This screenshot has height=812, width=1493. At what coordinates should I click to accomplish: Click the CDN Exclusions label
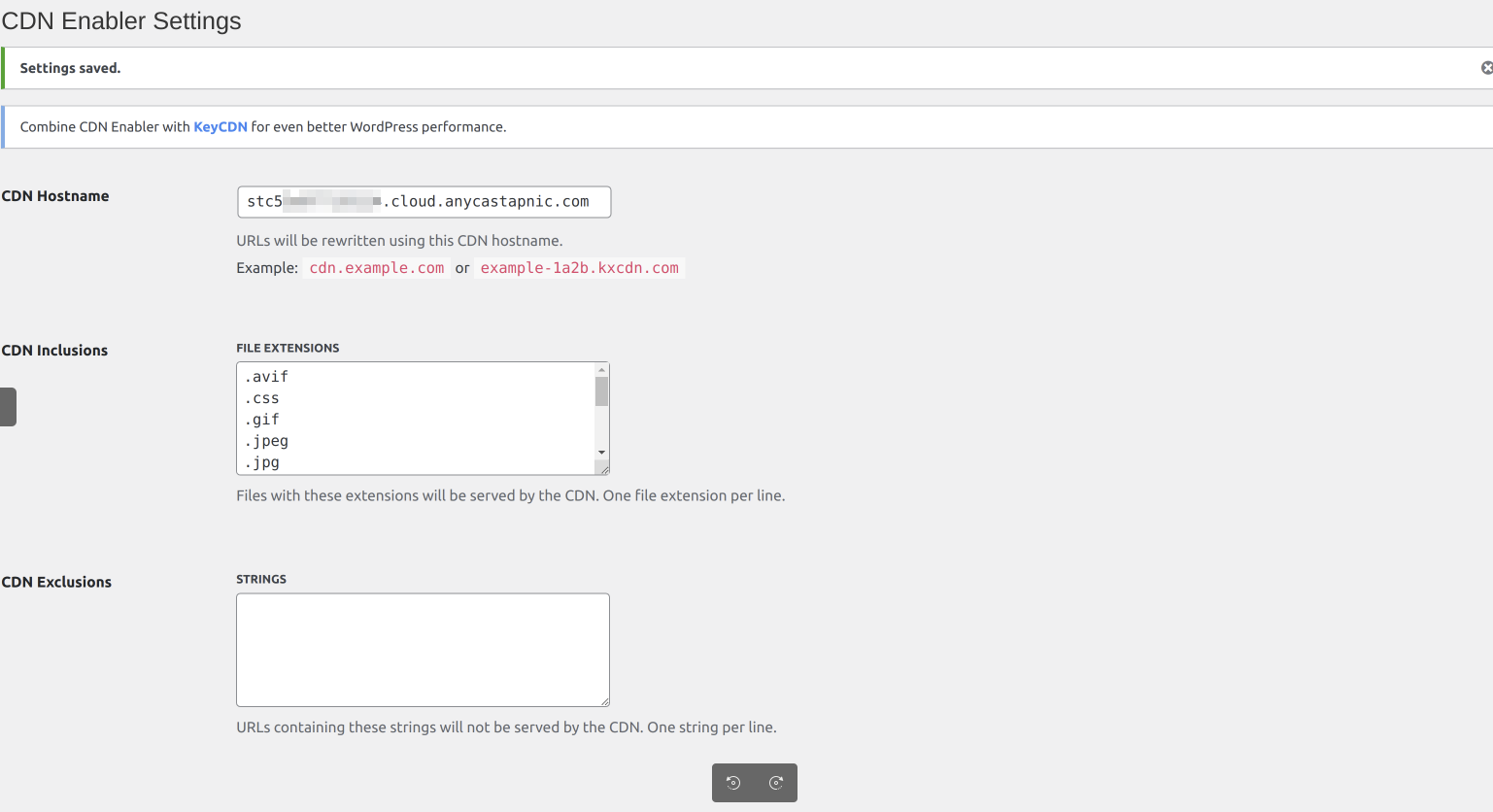pyautogui.click(x=56, y=583)
